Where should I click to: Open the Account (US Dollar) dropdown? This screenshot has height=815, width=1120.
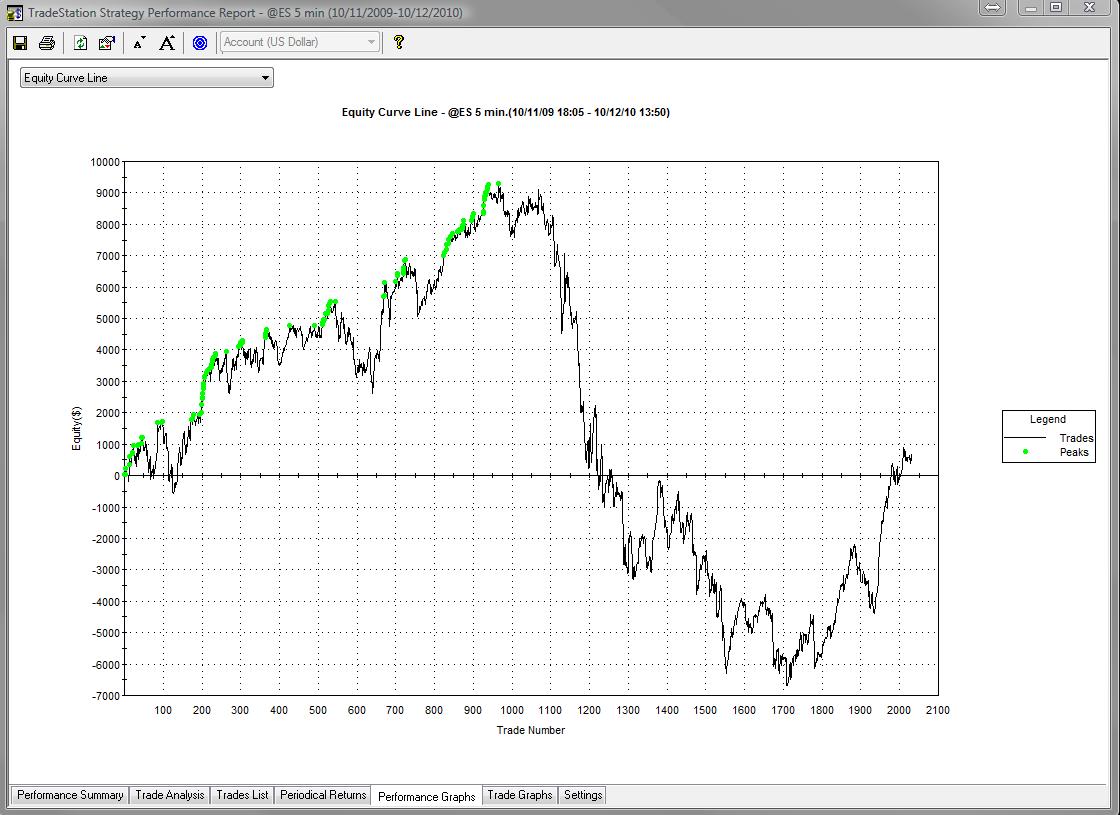(299, 42)
